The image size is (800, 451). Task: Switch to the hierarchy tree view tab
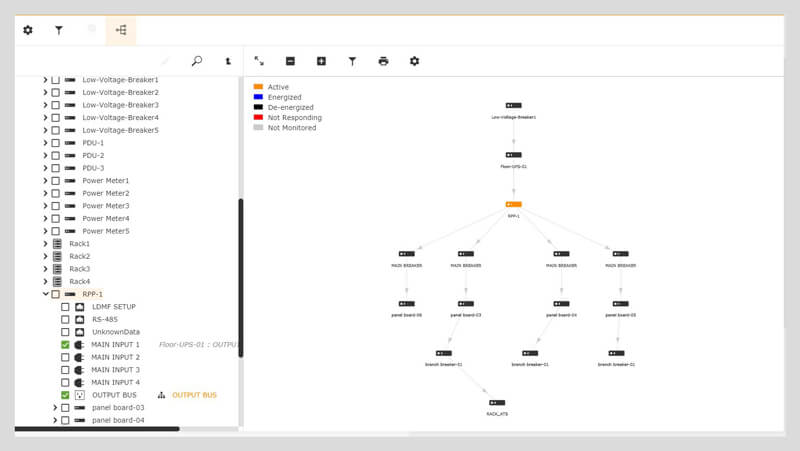(x=121, y=30)
